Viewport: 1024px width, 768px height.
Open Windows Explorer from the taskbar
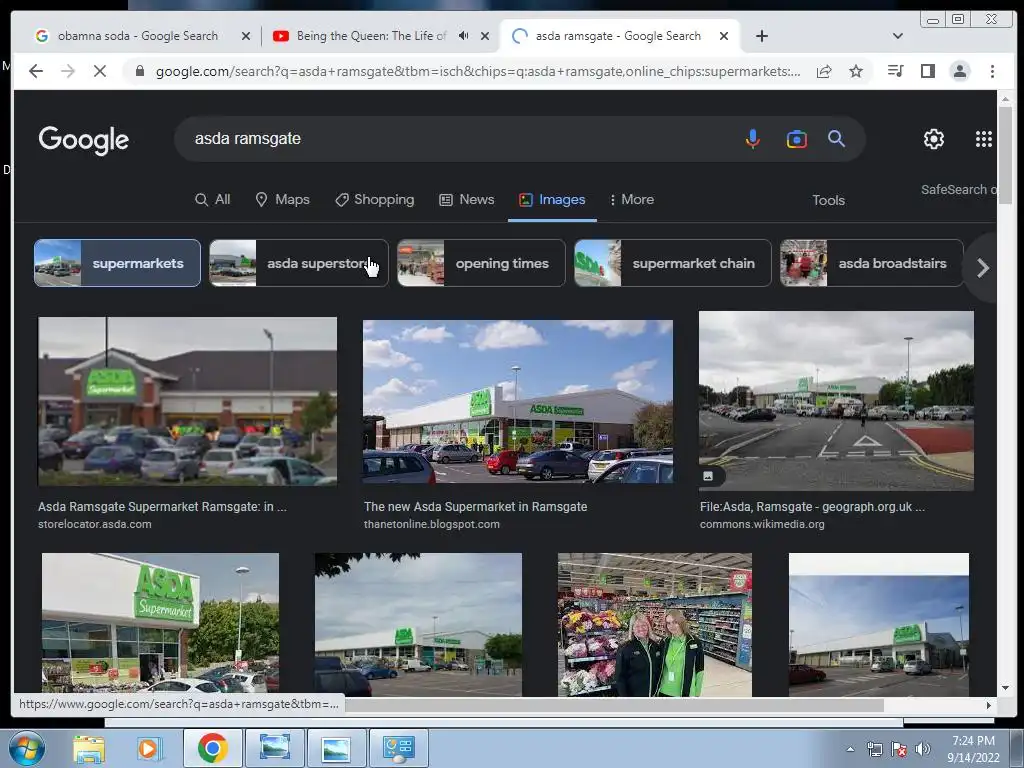(x=89, y=748)
